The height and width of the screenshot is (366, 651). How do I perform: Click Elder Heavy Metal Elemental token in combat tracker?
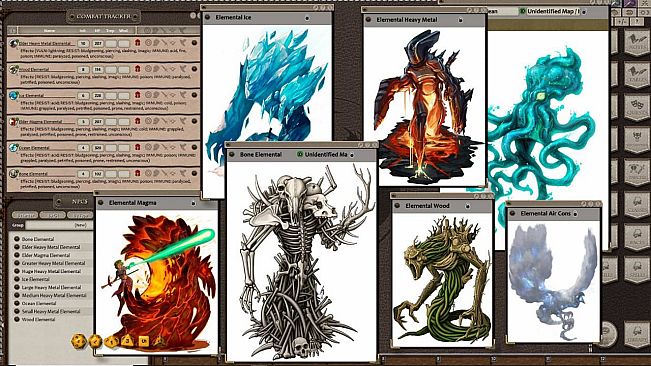(14, 43)
